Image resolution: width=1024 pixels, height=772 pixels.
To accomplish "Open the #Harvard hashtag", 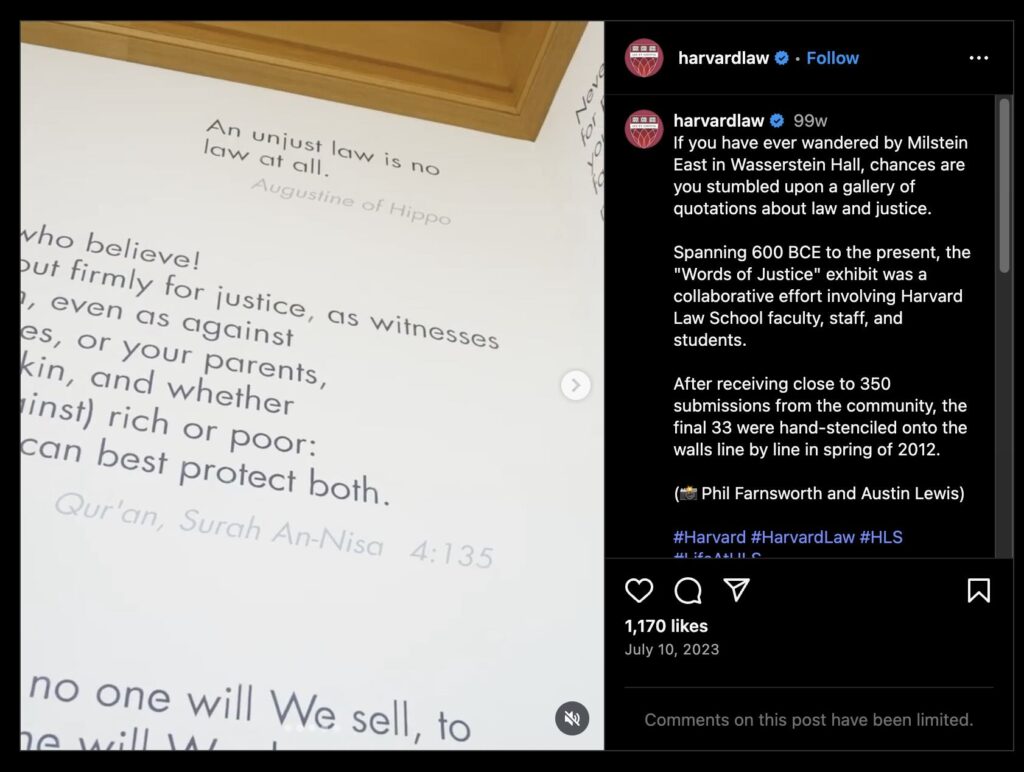I will (x=709, y=537).
